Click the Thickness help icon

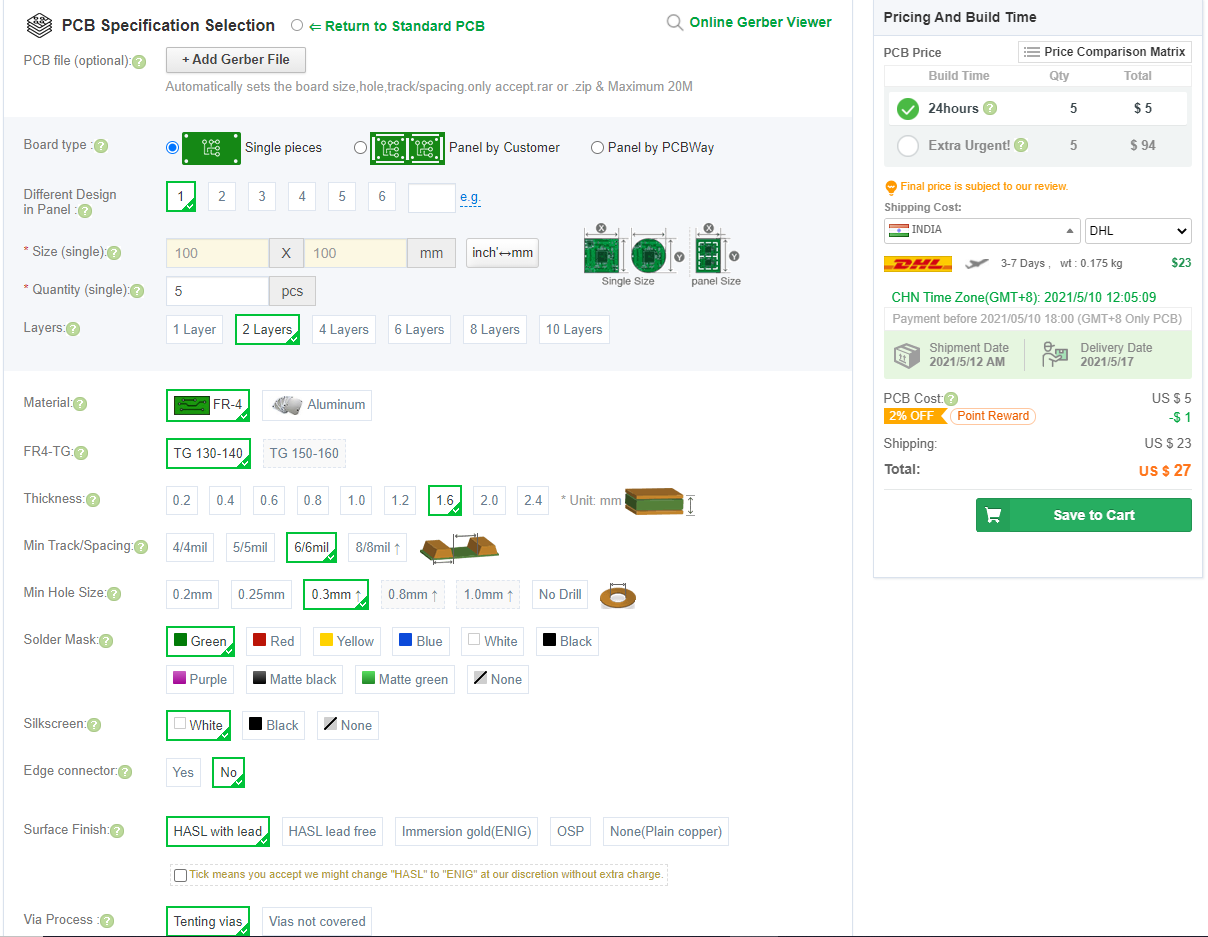93,500
